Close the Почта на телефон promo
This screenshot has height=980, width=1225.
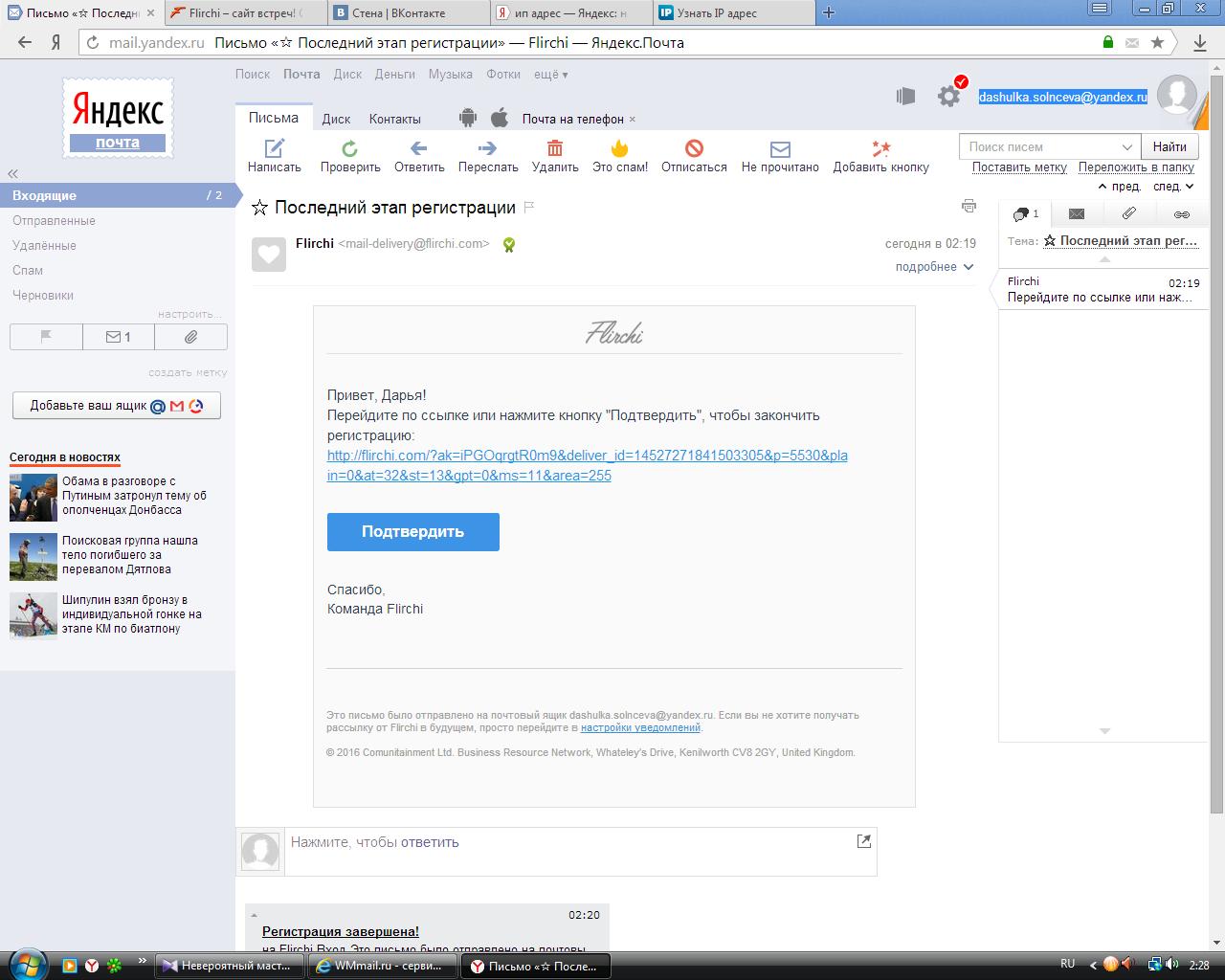(x=633, y=120)
